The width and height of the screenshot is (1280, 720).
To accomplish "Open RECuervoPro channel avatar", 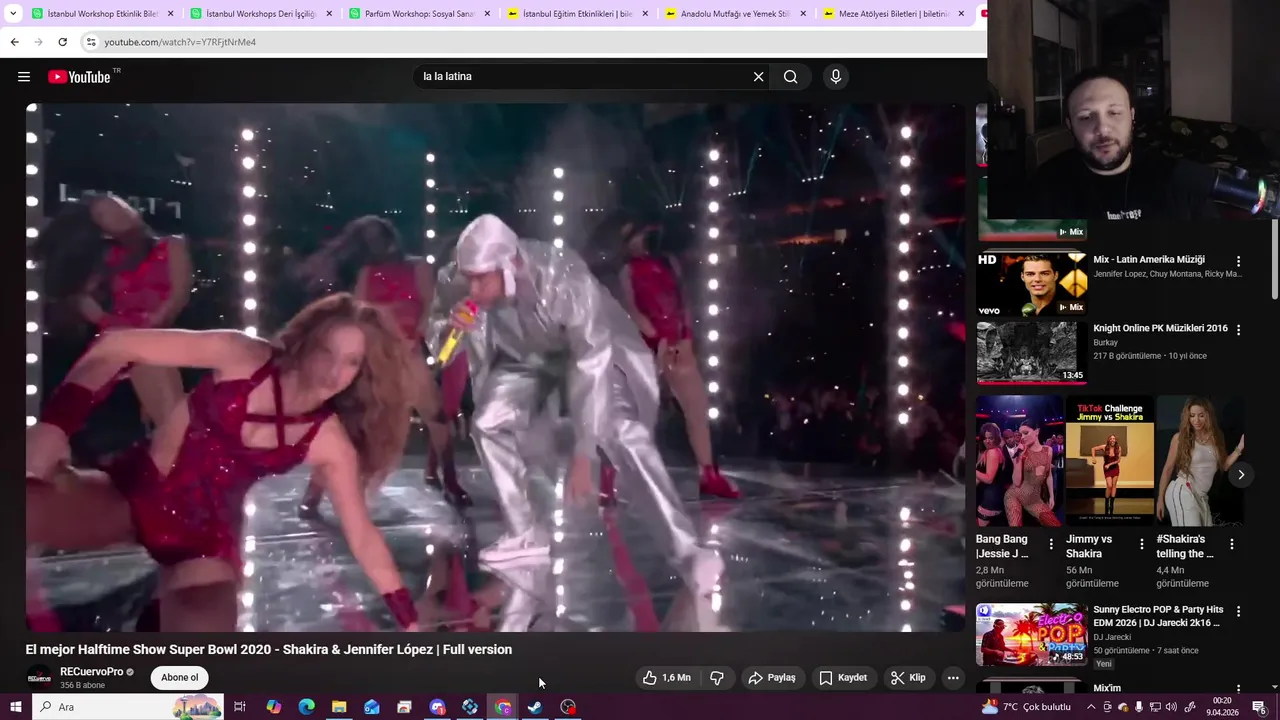I will 39,678.
